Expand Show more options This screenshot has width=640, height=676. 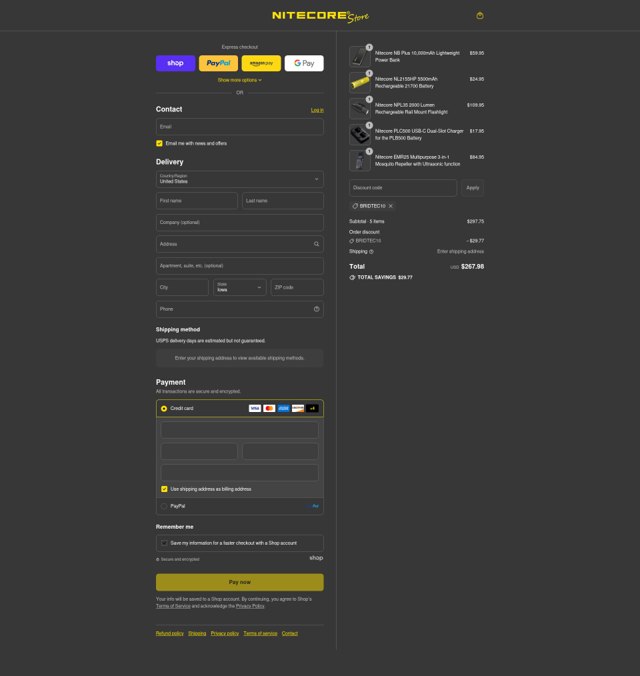[x=240, y=80]
